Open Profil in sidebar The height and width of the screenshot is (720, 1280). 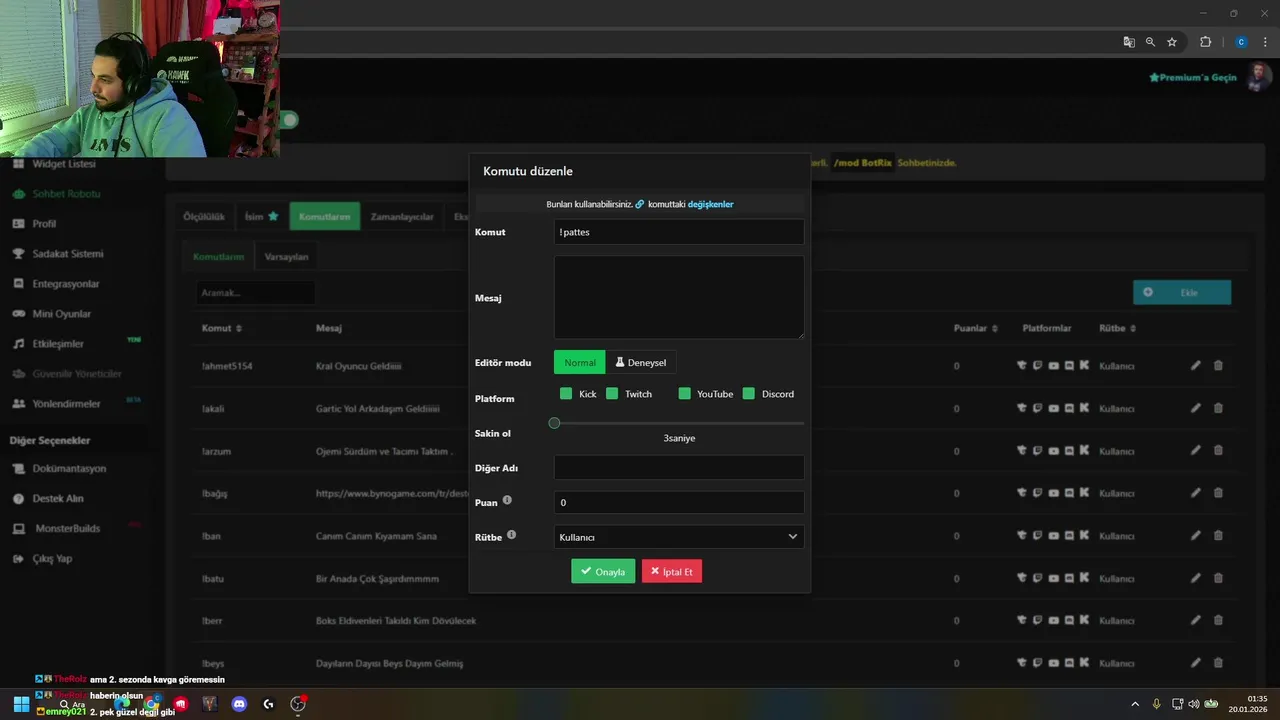click(x=44, y=224)
